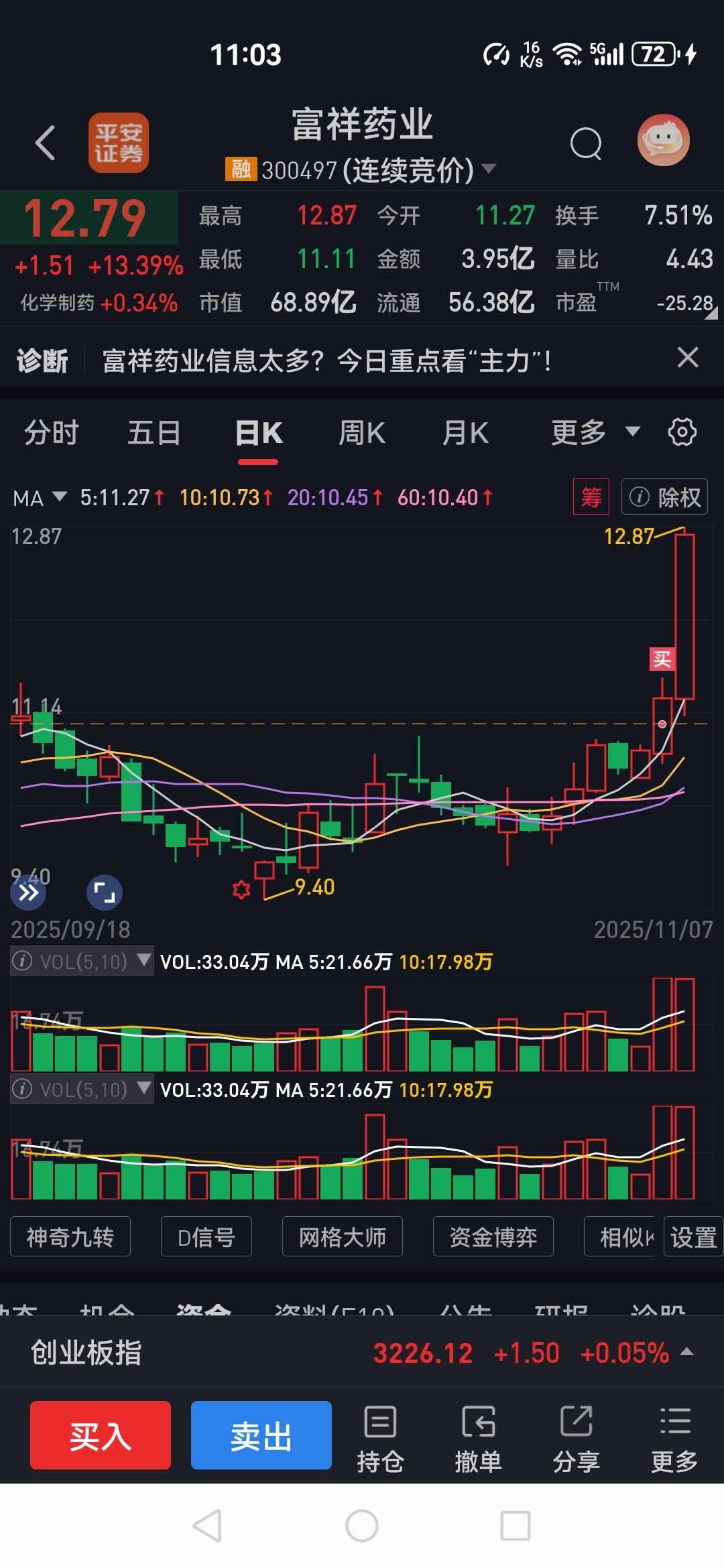This screenshot has width=724, height=1568.
Task: Tap the back arrow icon
Action: [x=45, y=143]
